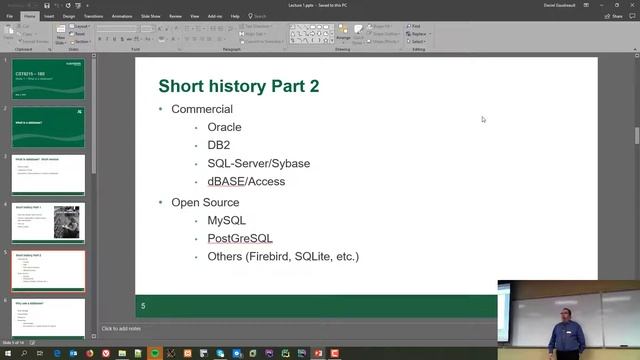The image size is (640, 360).
Task: Click the New Slide button
Action: point(60,34)
